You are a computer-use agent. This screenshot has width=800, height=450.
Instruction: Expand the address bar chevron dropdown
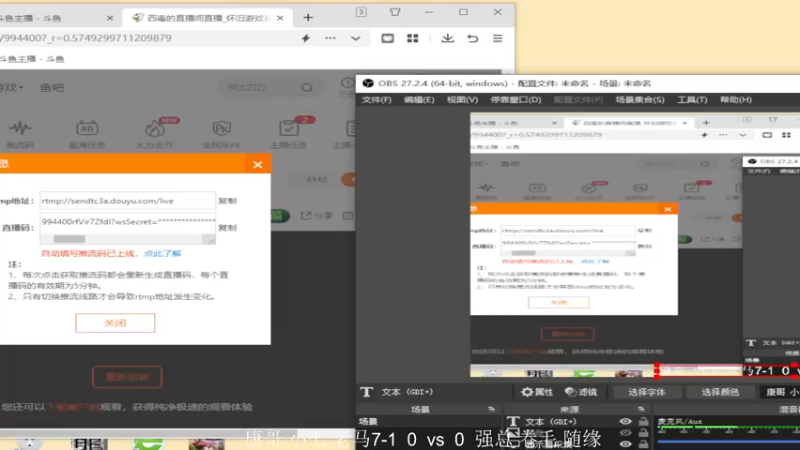coord(356,39)
